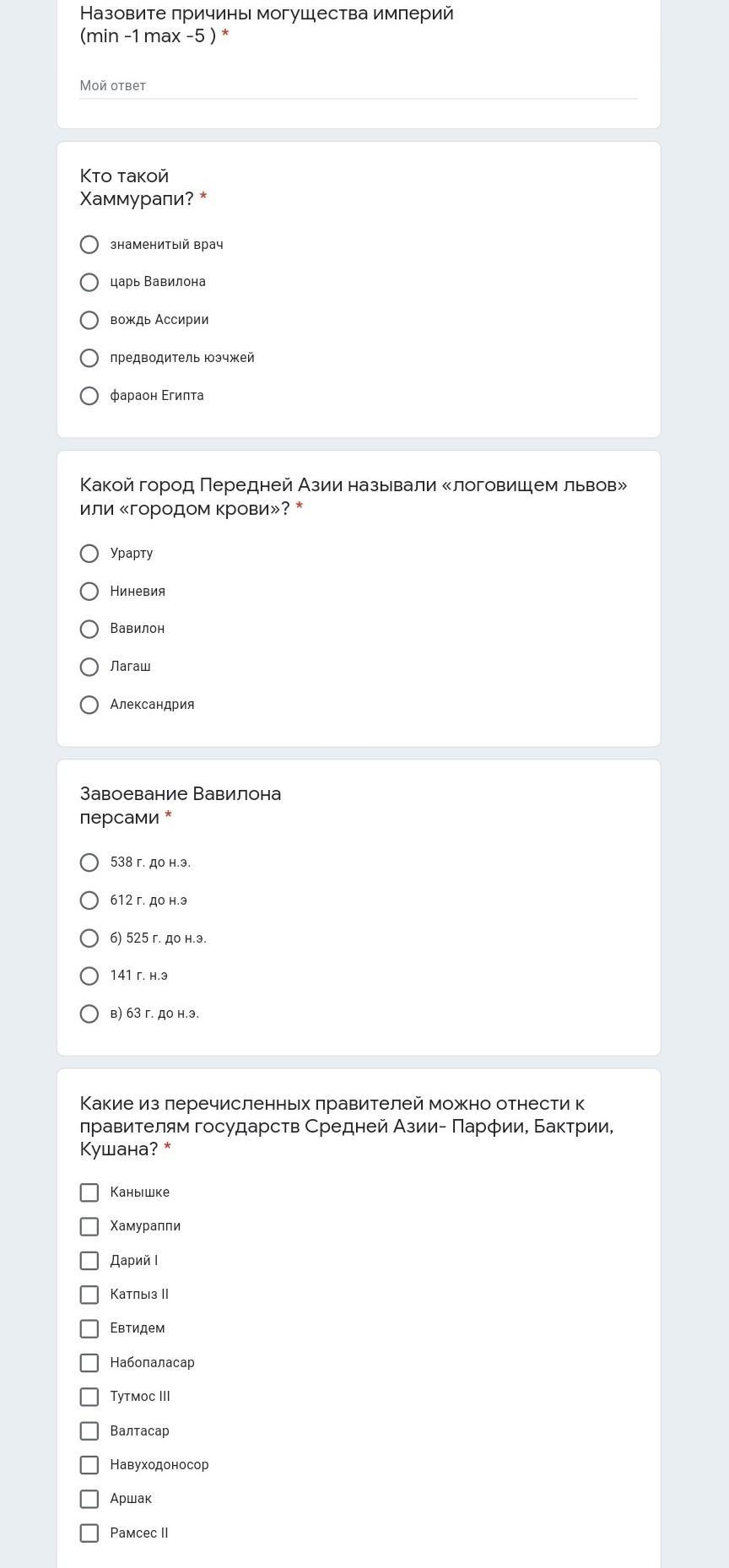This screenshot has height=1568, width=729.
Task: Pick "предводитель юэчжей" radio option
Action: pos(89,358)
